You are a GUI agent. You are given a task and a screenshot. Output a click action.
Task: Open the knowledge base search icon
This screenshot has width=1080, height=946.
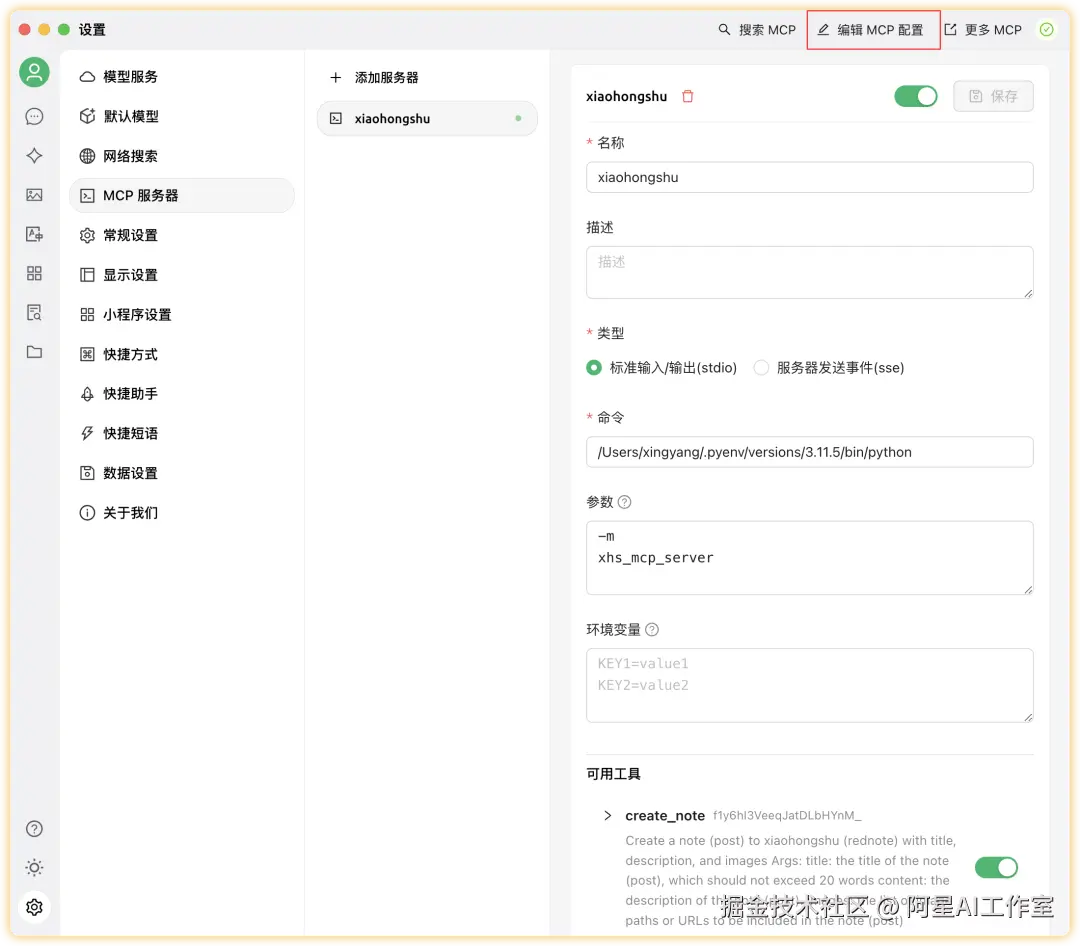34,312
